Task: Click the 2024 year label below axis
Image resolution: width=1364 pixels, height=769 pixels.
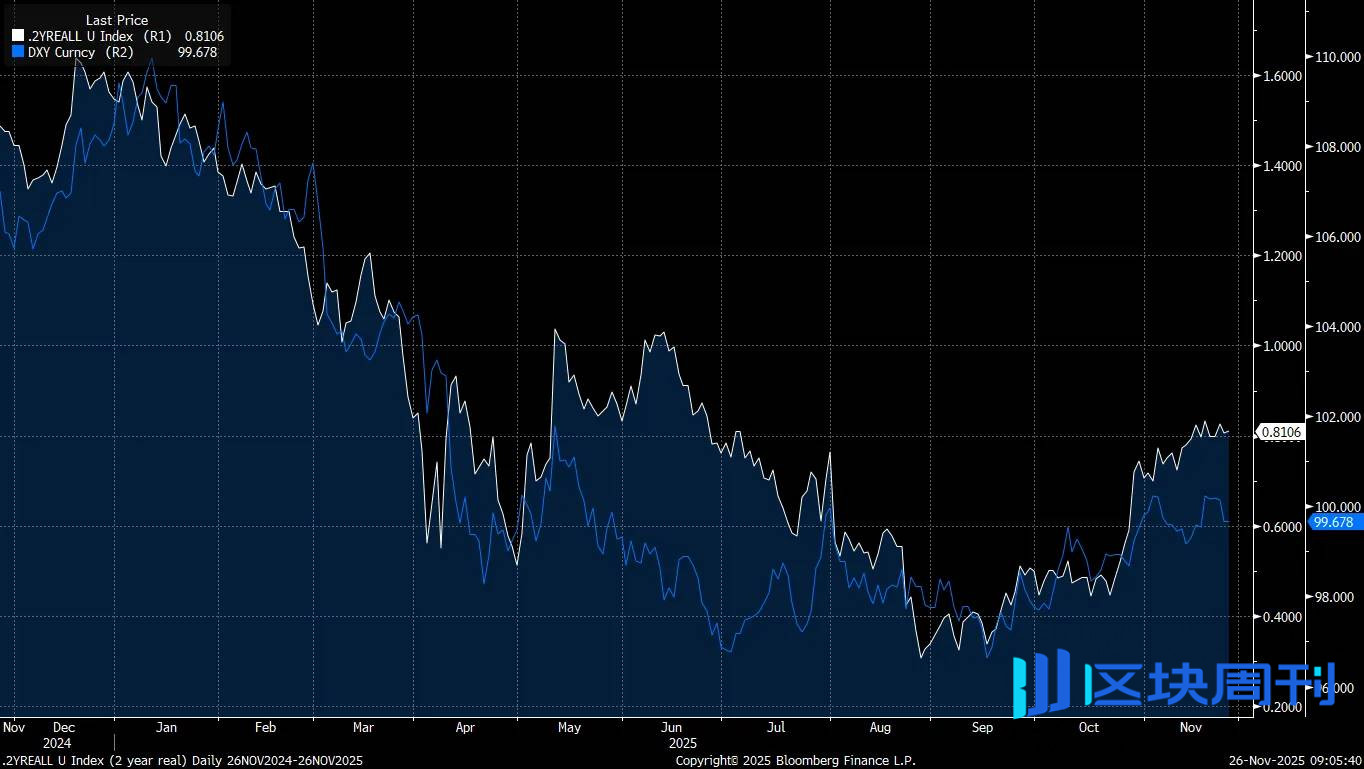Action: tap(57, 743)
